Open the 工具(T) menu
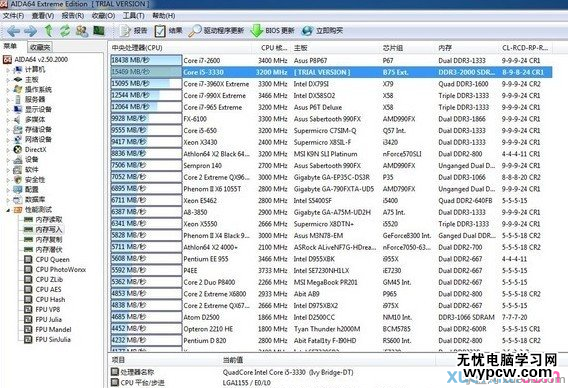Image resolution: width=568 pixels, height=388 pixels. pos(133,16)
